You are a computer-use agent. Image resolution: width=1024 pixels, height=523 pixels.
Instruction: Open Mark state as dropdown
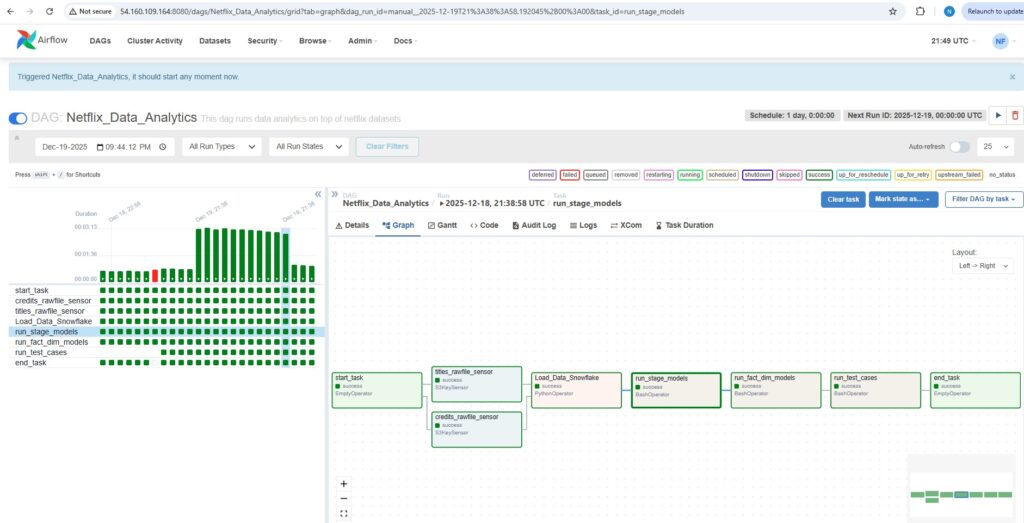click(903, 199)
